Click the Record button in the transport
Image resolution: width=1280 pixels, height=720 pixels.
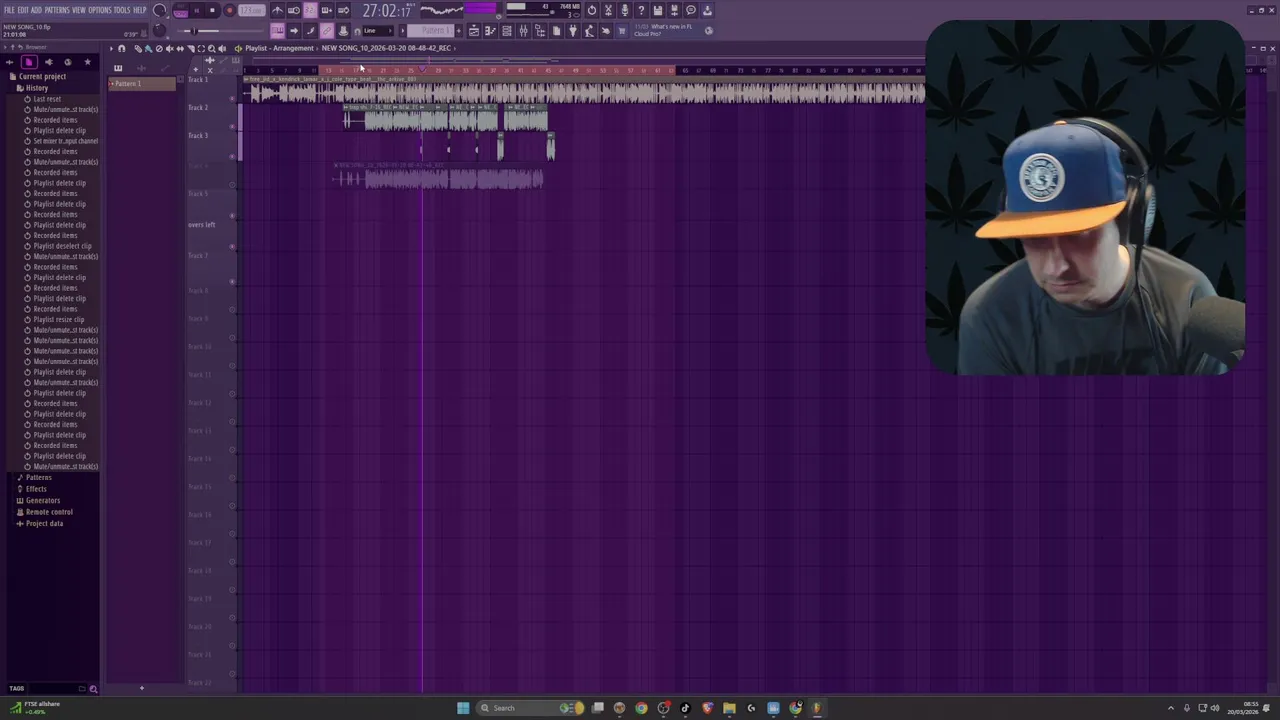coord(230,10)
